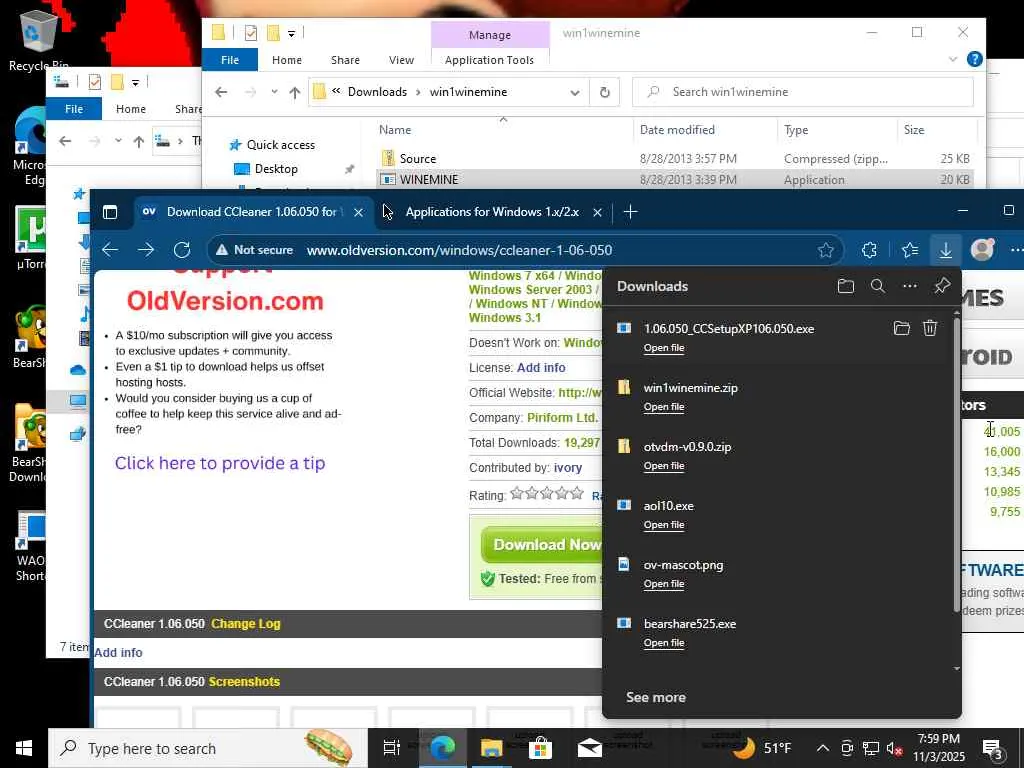Screen dimensions: 1024x768
Task: Delete CCSetupXP106.050.exe download entry
Action: [930, 328]
